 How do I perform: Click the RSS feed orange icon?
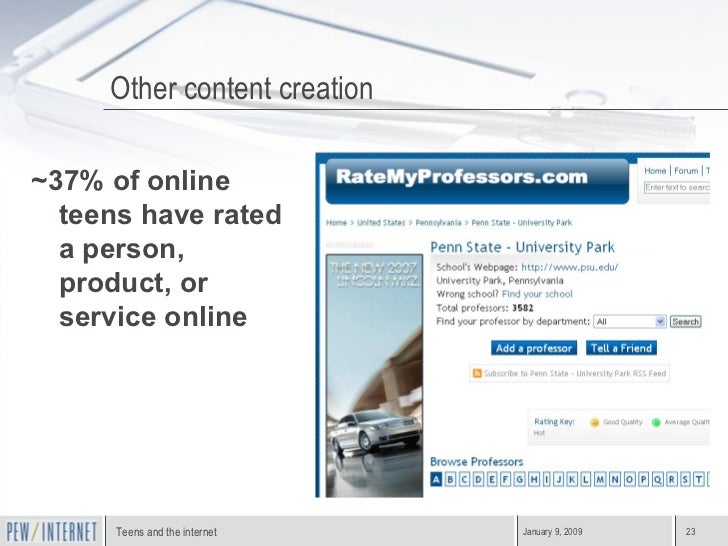point(477,373)
